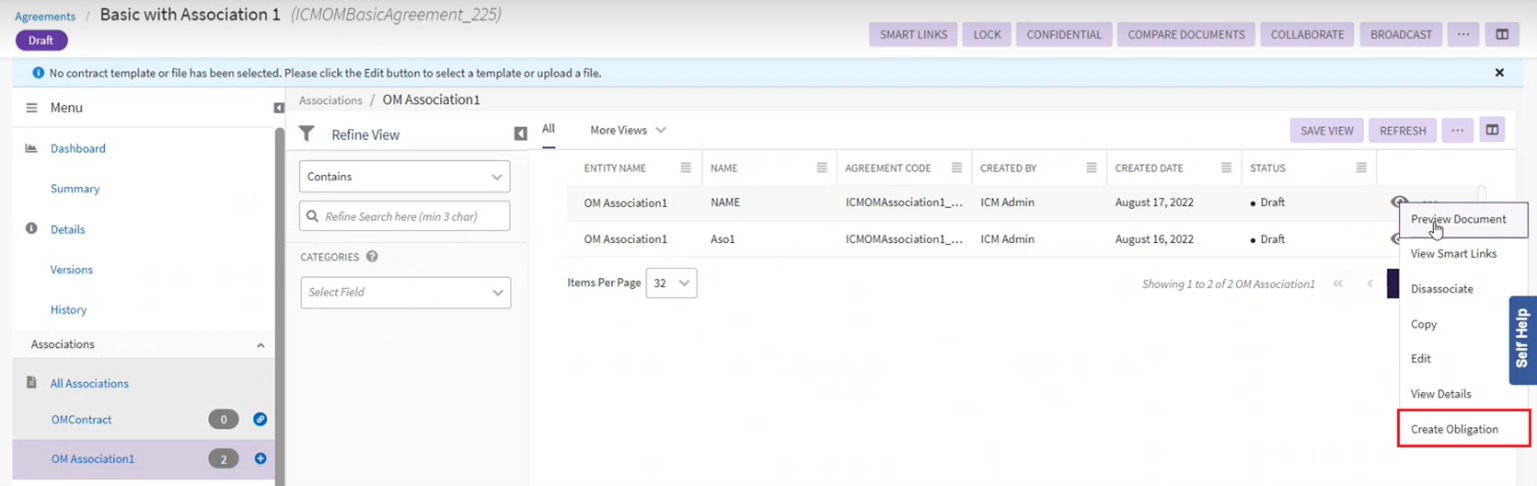This screenshot has width=1537, height=486.
Task: Click the link icon beside OMContract
Action: pyautogui.click(x=260, y=420)
